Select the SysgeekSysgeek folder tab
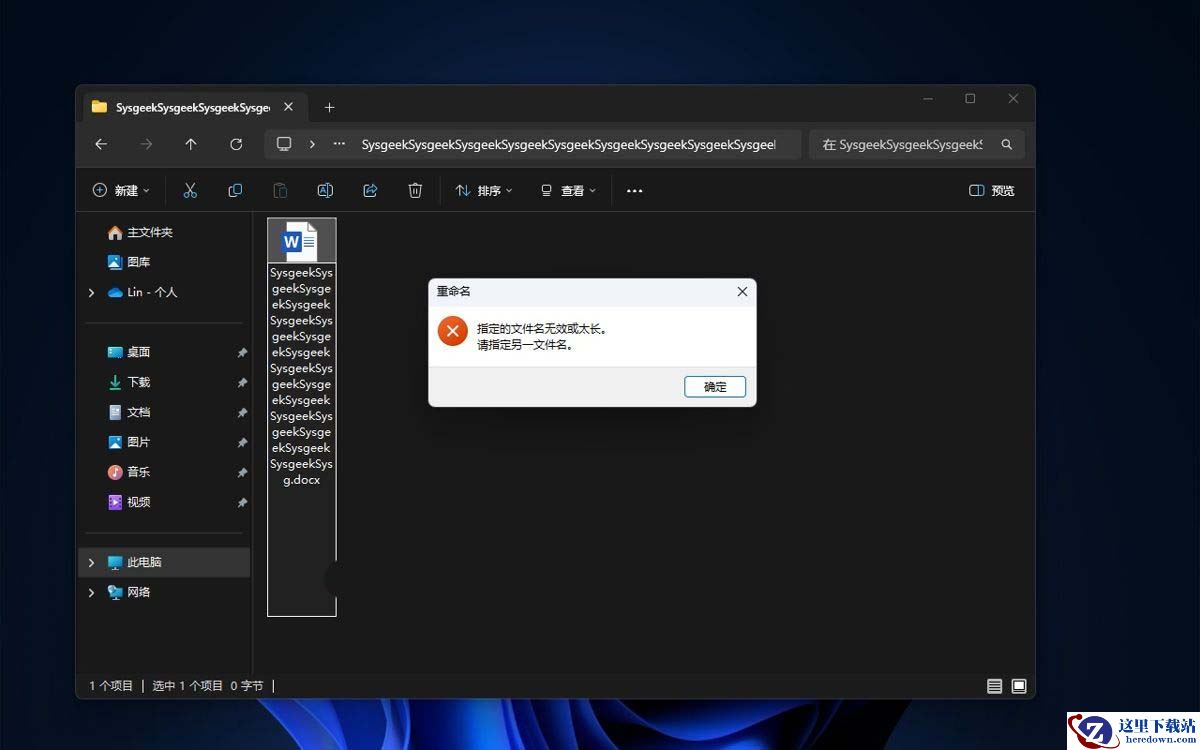 click(x=193, y=107)
